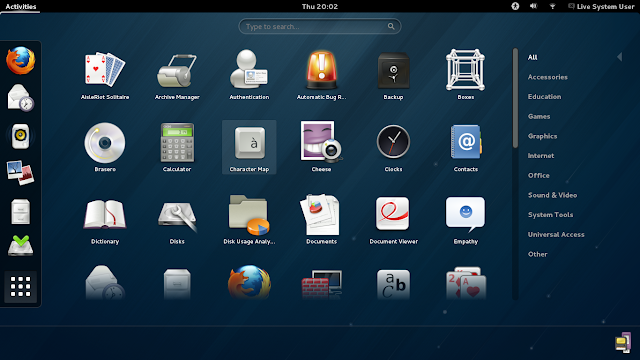The height and width of the screenshot is (360, 640).
Task: Filter apps by Accessories
Action: 547,77
